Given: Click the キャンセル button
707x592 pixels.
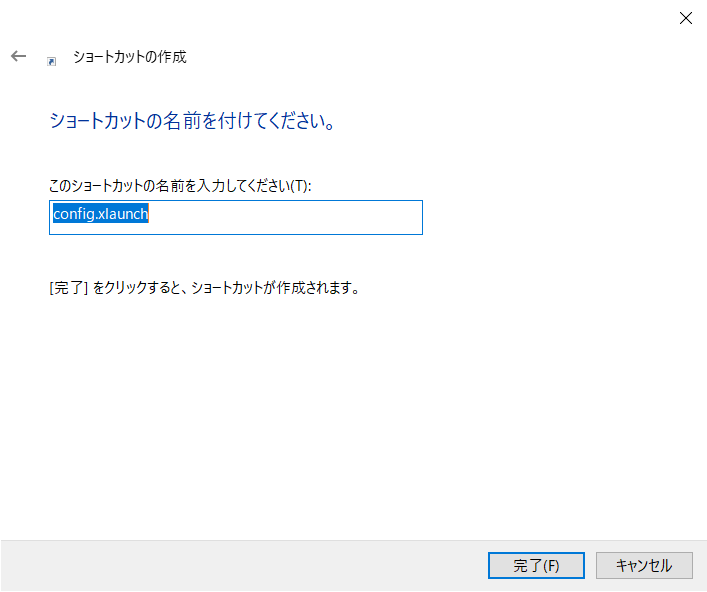Looking at the screenshot, I should (x=644, y=565).
